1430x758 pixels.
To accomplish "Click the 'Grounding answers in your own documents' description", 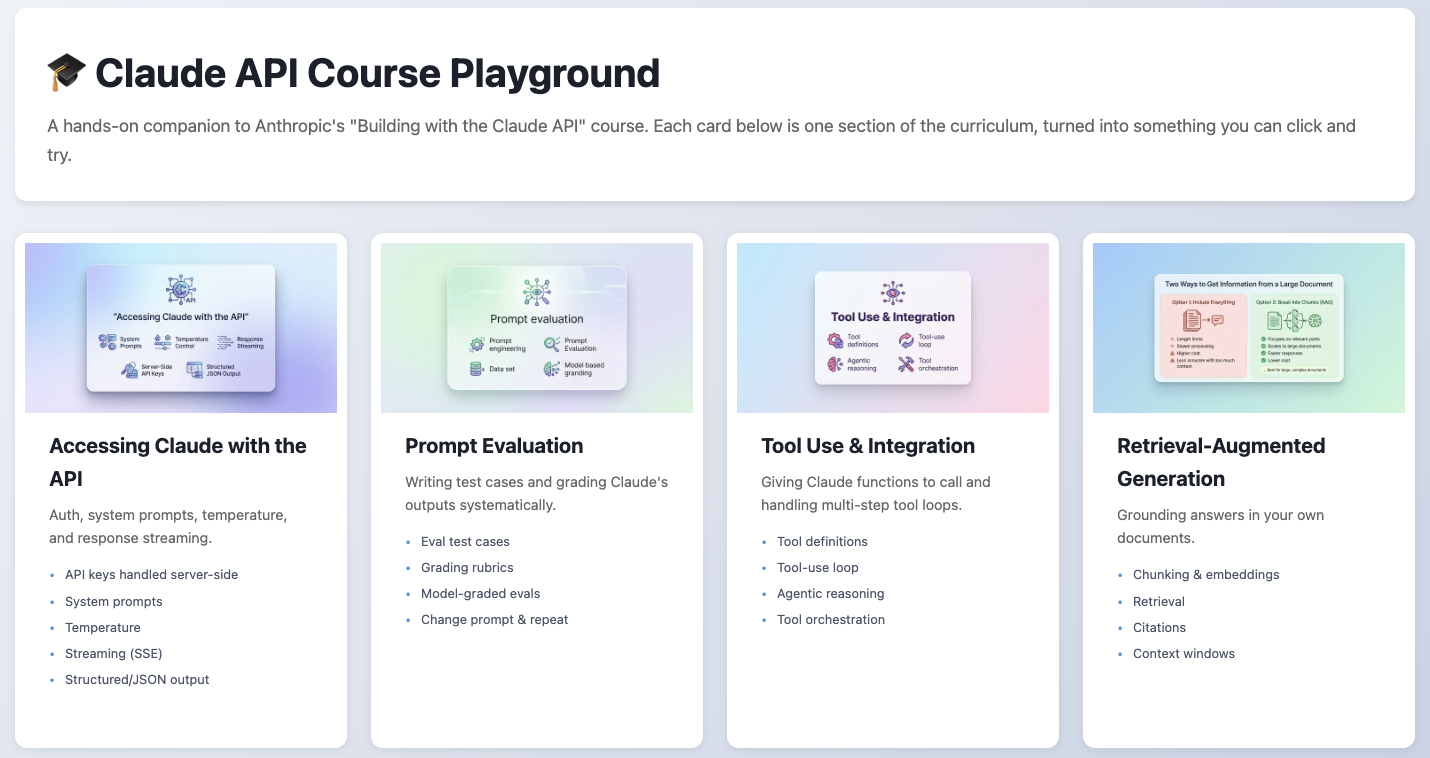I will click(1220, 527).
